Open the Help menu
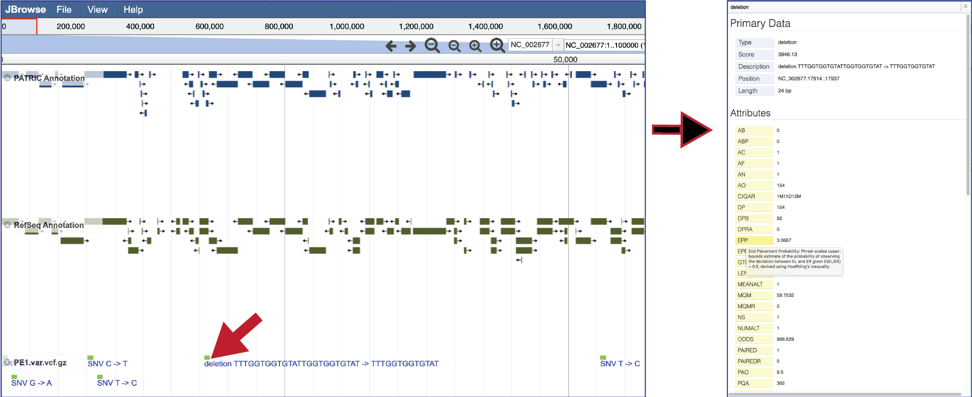The width and height of the screenshot is (972, 397). (x=133, y=9)
